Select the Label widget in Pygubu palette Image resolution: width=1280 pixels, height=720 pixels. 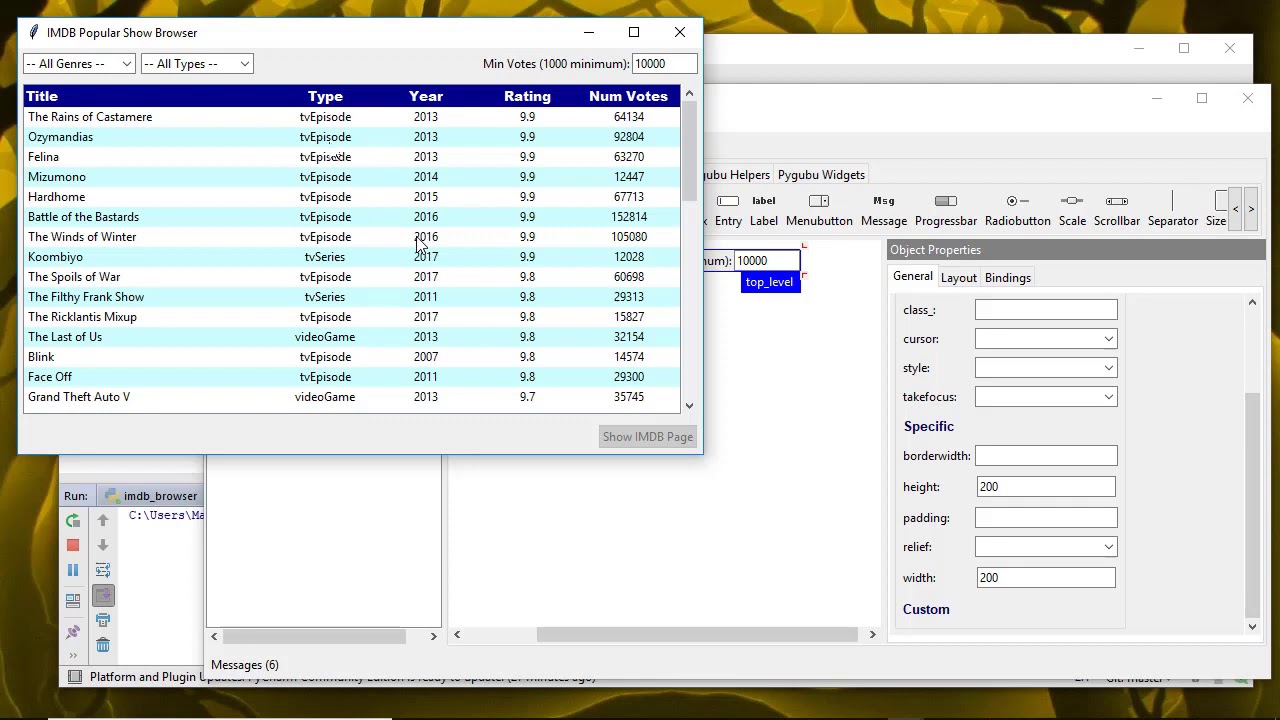coord(764,210)
